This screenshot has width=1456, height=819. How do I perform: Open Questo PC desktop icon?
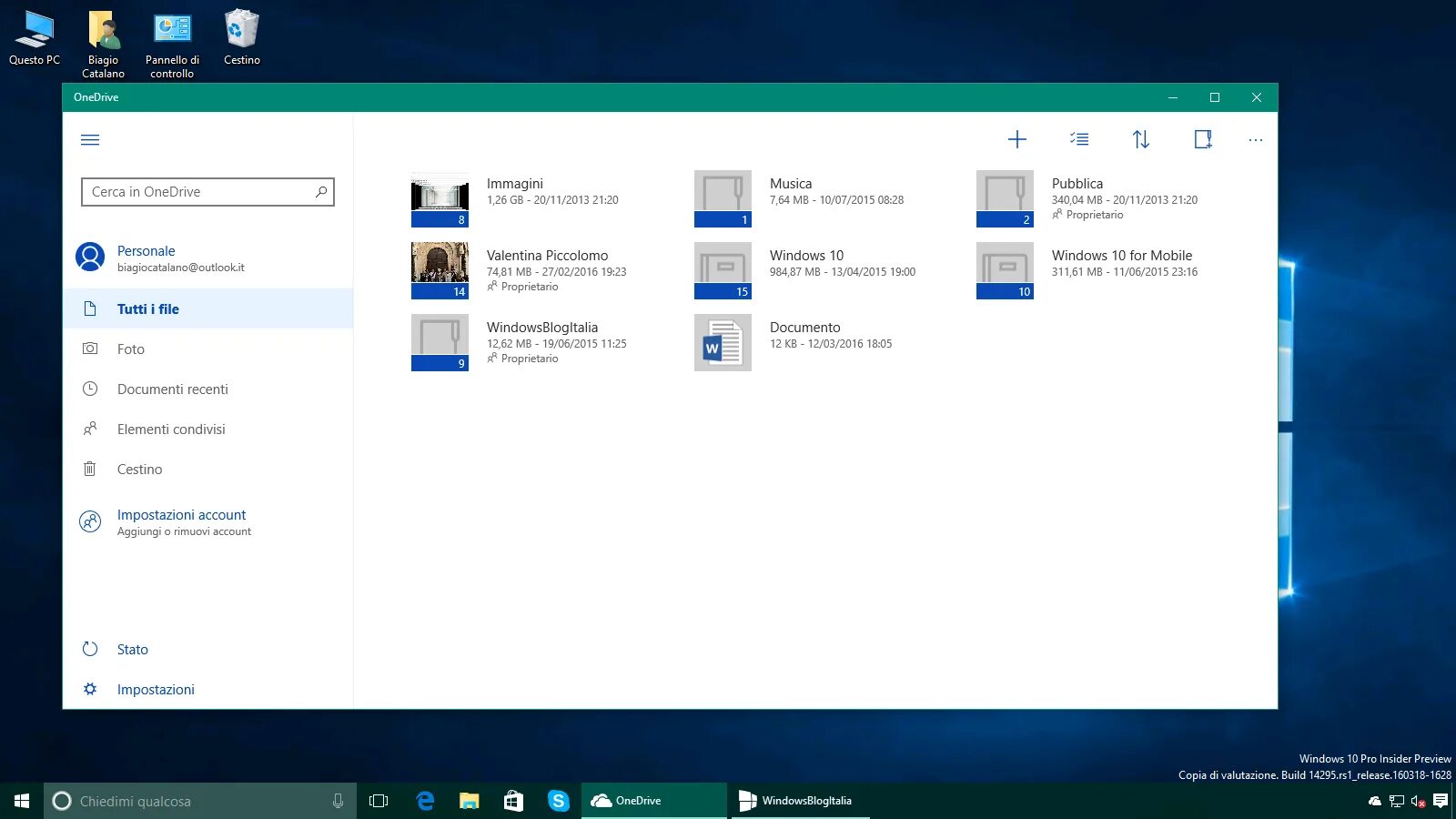click(x=35, y=38)
